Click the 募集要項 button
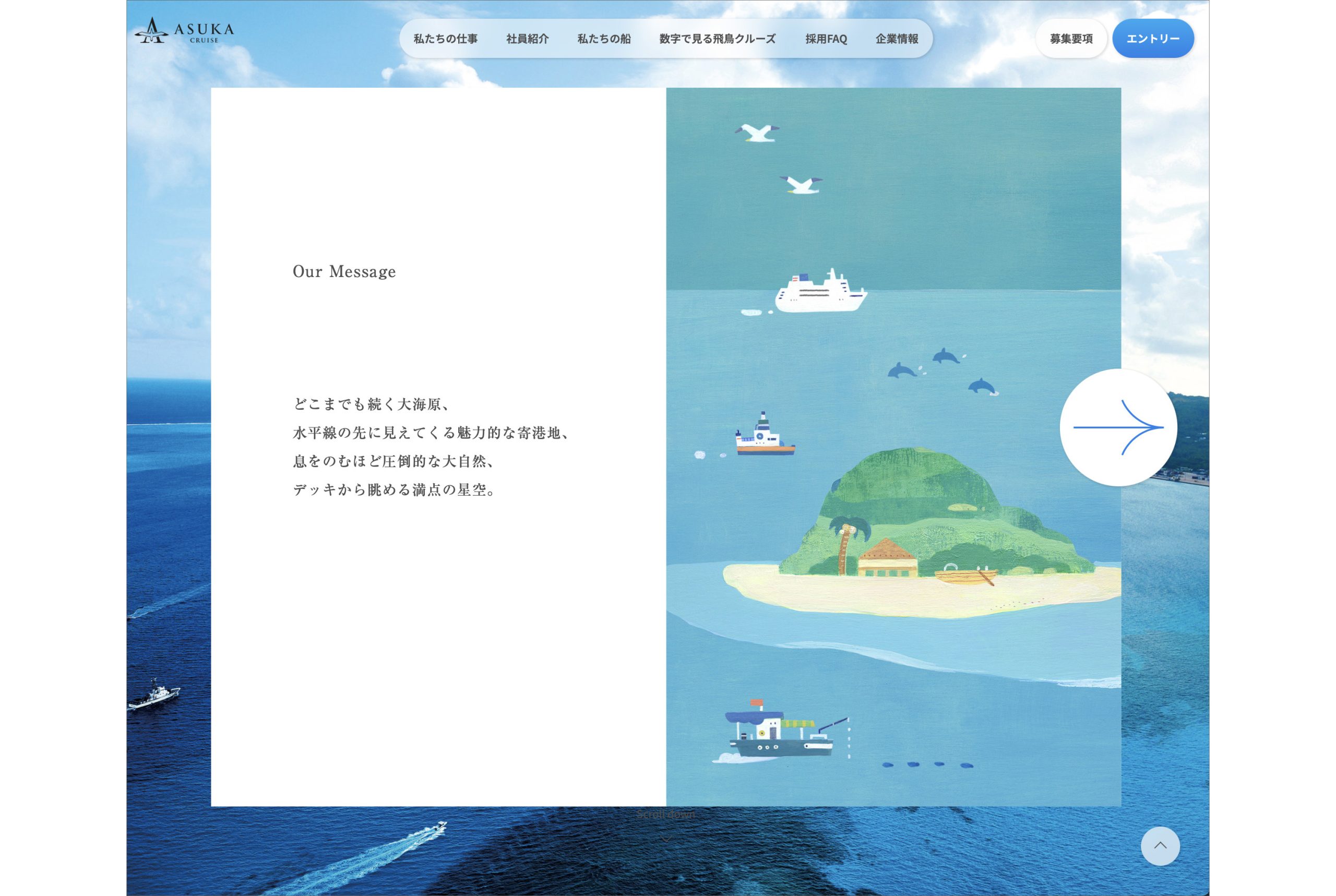This screenshot has height=896, width=1336. [1070, 39]
